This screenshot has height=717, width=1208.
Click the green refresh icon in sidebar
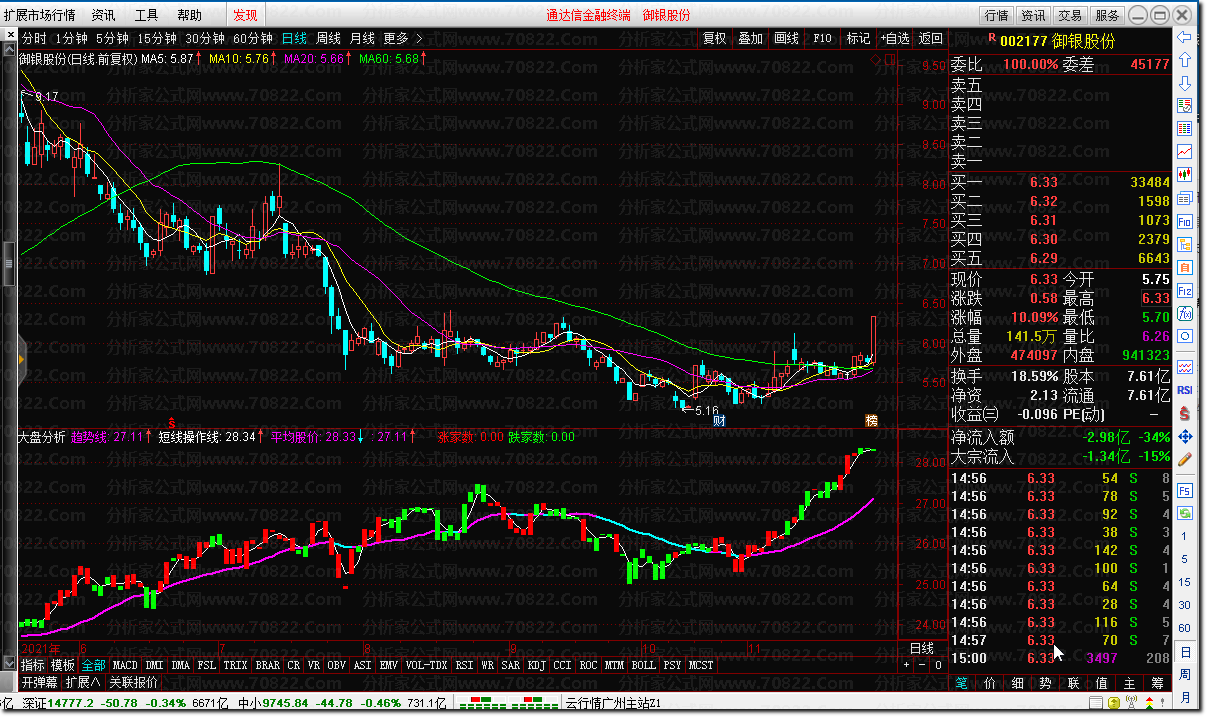point(1185,513)
